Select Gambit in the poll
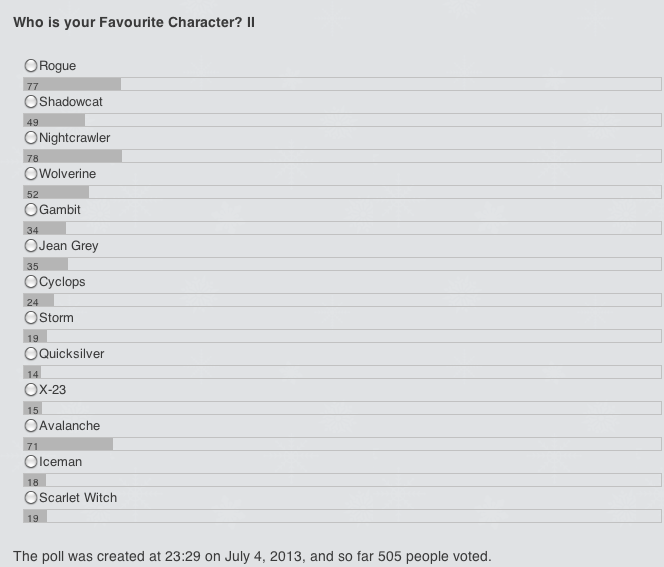Viewport: 664px width, 567px height. (31, 210)
